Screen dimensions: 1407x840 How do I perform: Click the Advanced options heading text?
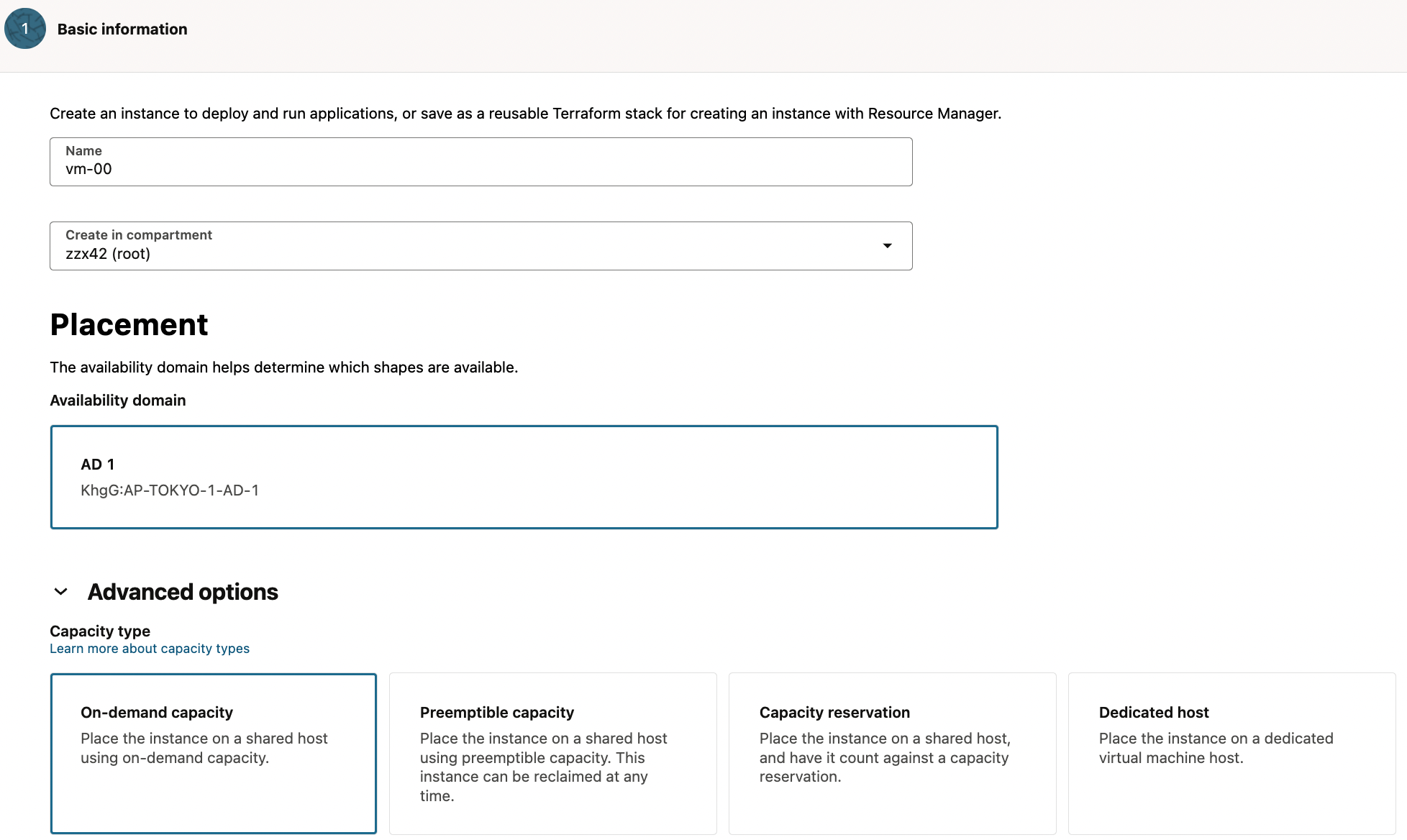tap(183, 592)
